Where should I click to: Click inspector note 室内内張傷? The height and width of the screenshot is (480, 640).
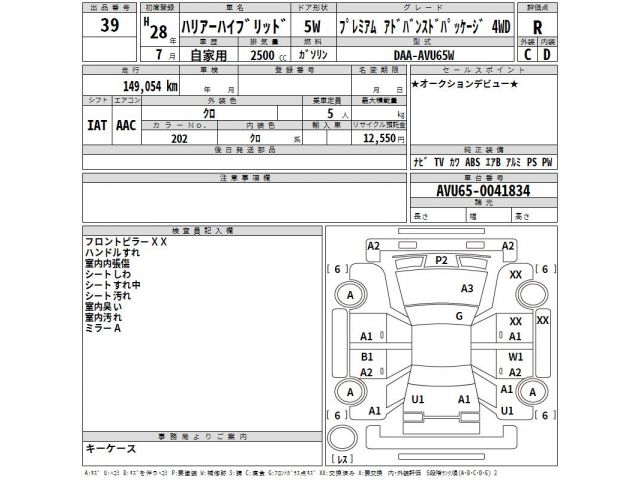coord(107,264)
